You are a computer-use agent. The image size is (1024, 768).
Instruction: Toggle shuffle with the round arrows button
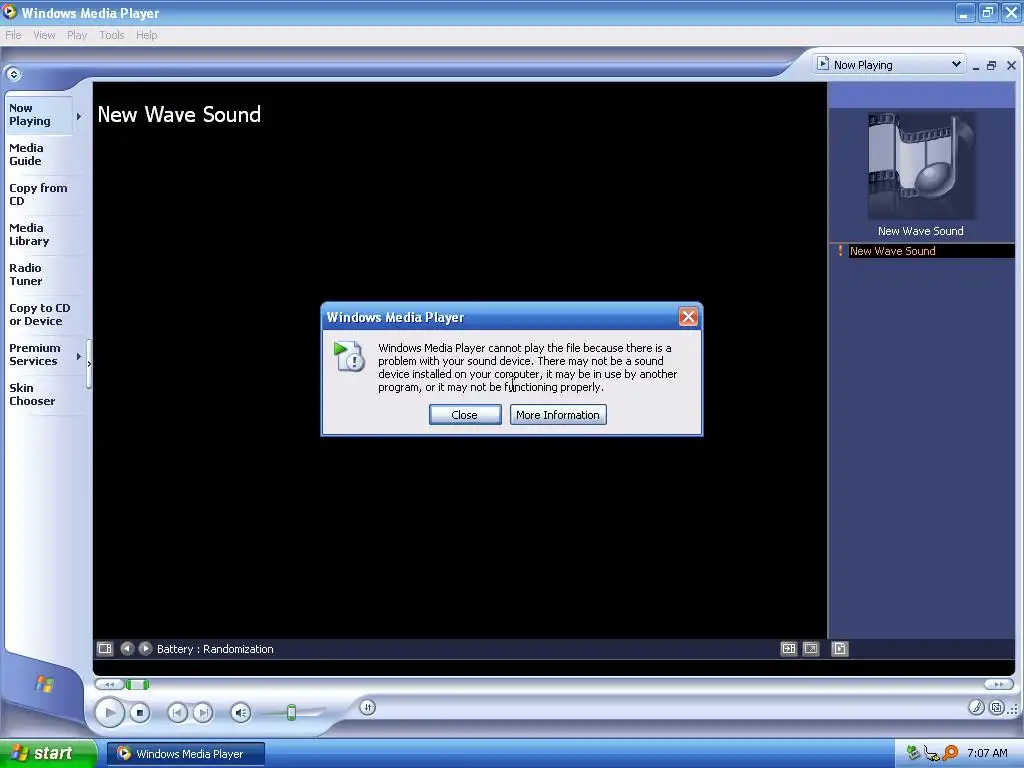pyautogui.click(x=368, y=707)
